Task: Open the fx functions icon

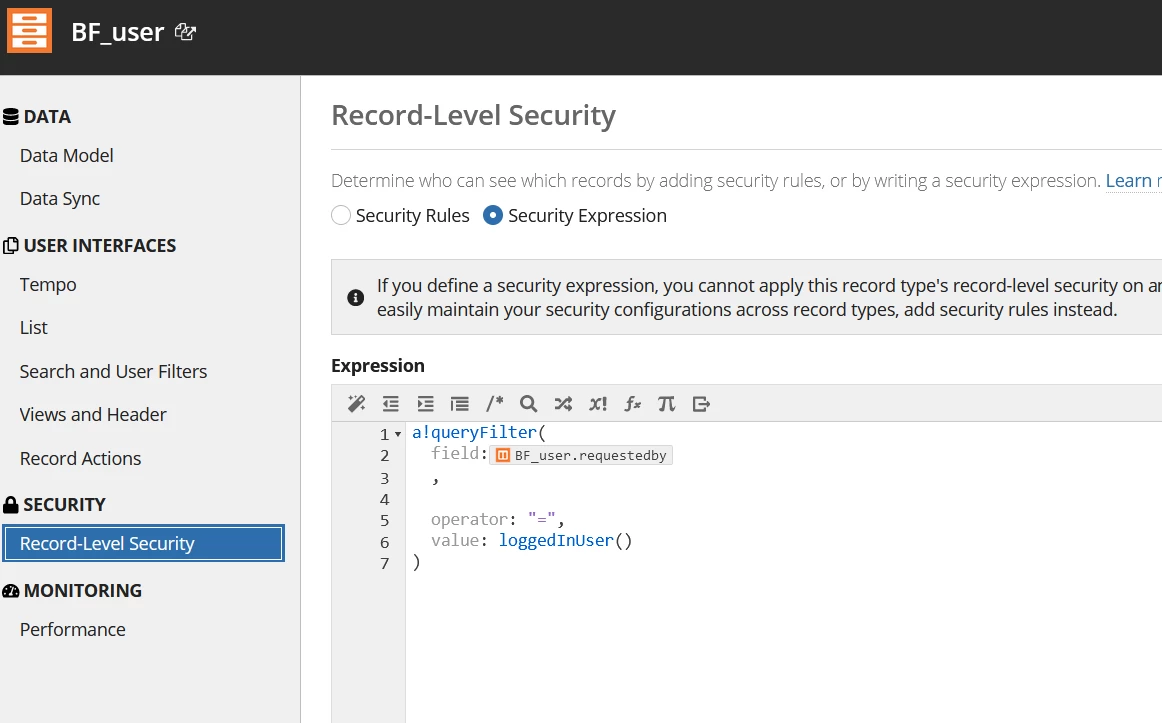Action: [632, 404]
